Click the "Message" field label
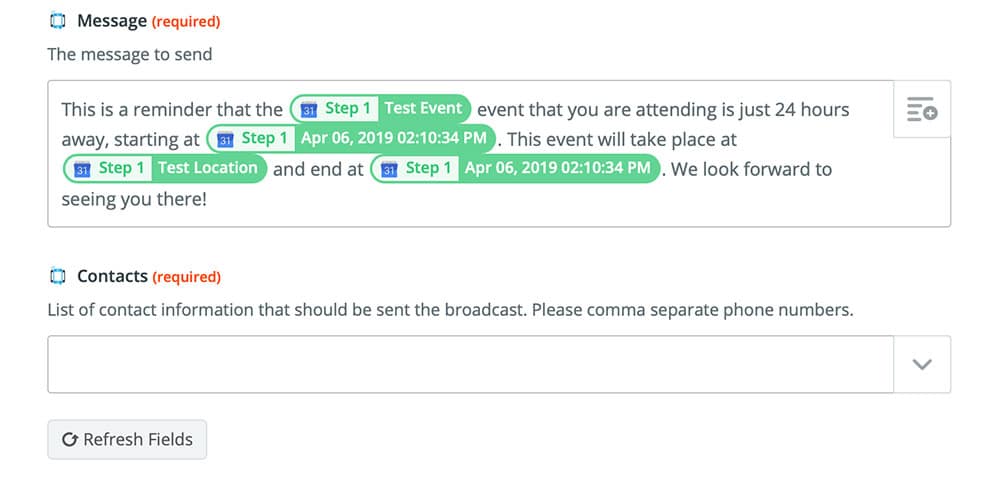1000x483 pixels. (x=112, y=21)
